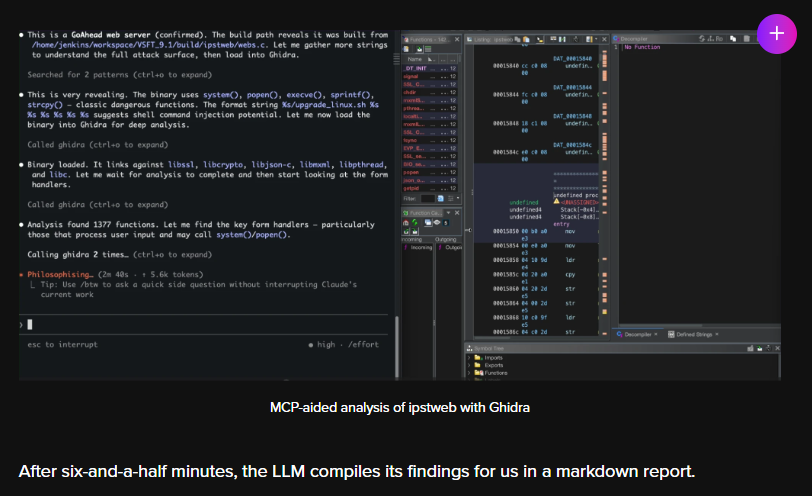Image resolution: width=812 pixels, height=496 pixels.
Task: Click the green arrow icon in the Symbol Tree header
Action: 759,348
